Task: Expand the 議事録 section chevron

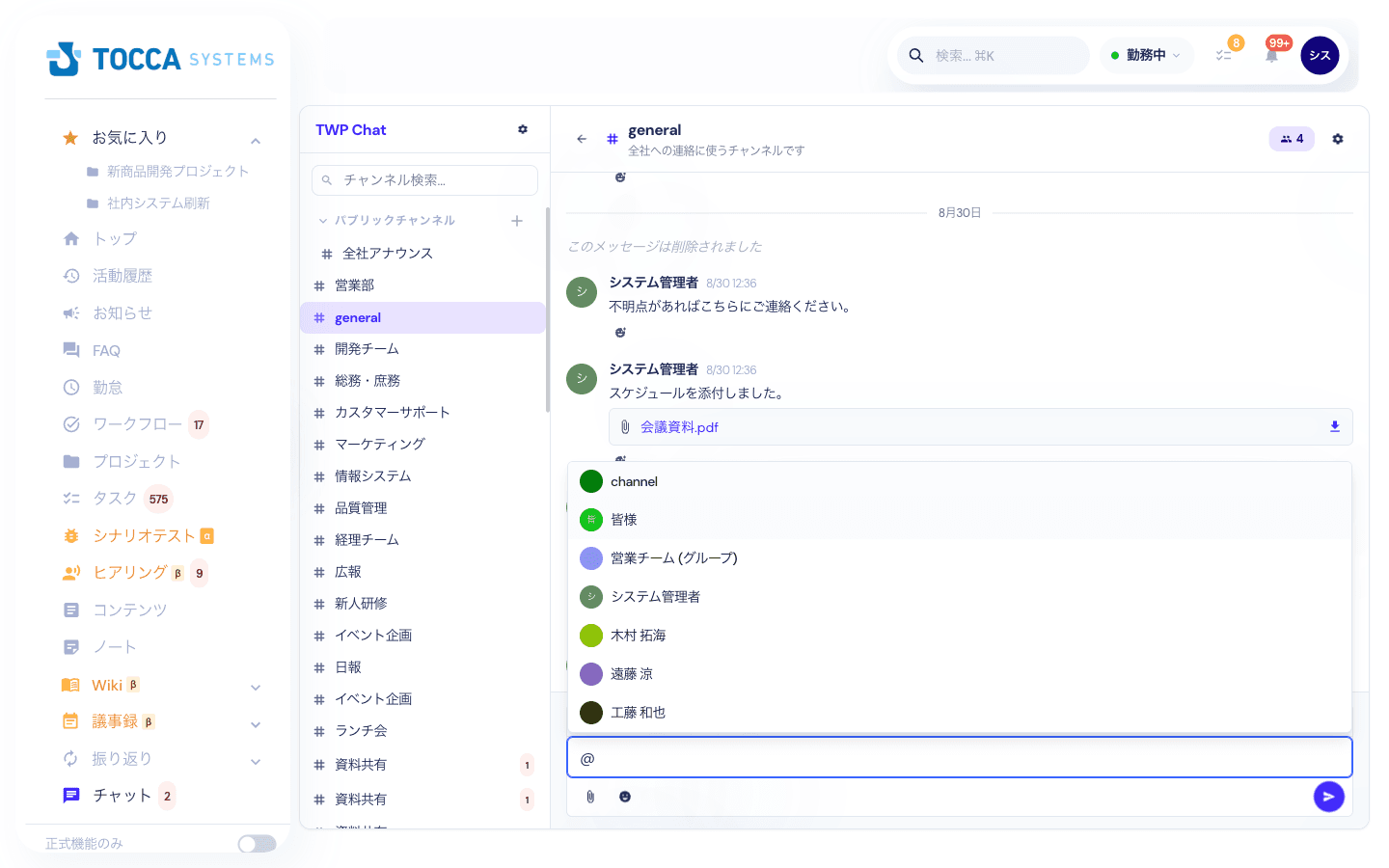Action: pos(256,724)
